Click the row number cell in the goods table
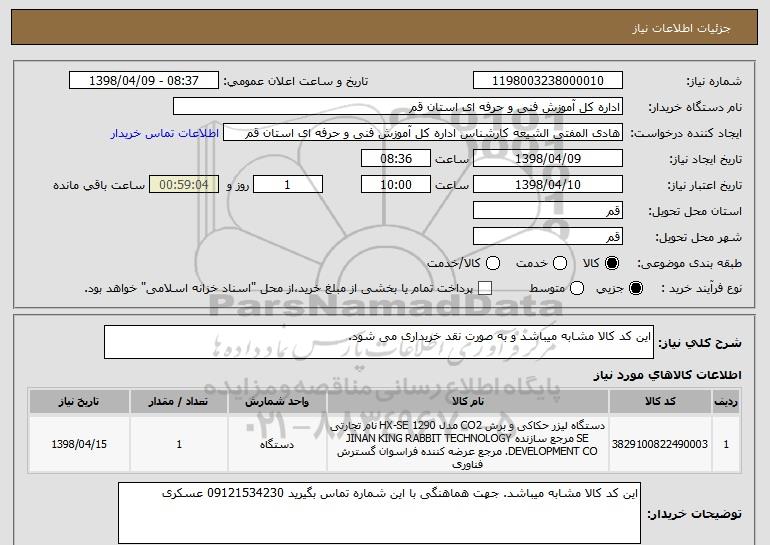This screenshot has width=770, height=545. click(726, 444)
